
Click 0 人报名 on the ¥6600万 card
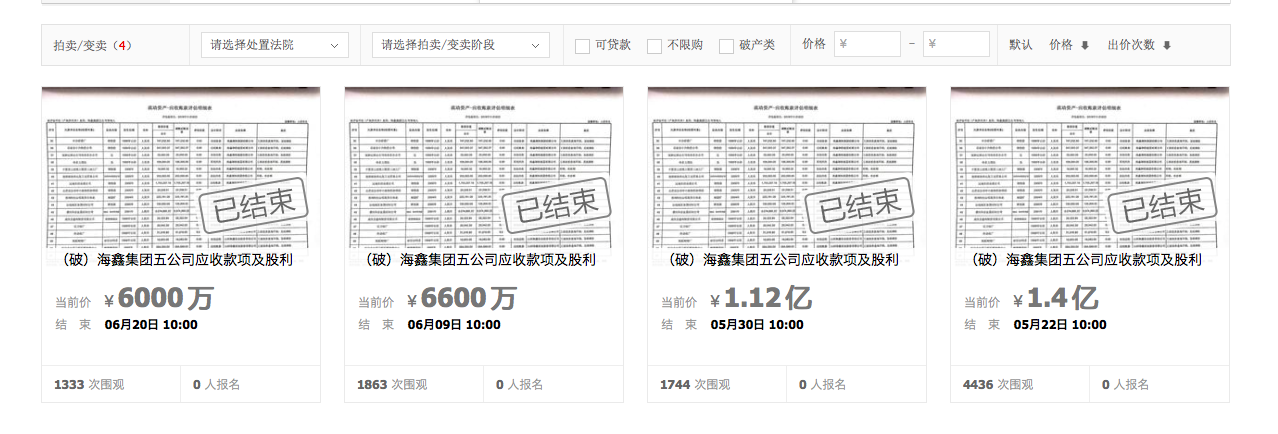(x=520, y=384)
